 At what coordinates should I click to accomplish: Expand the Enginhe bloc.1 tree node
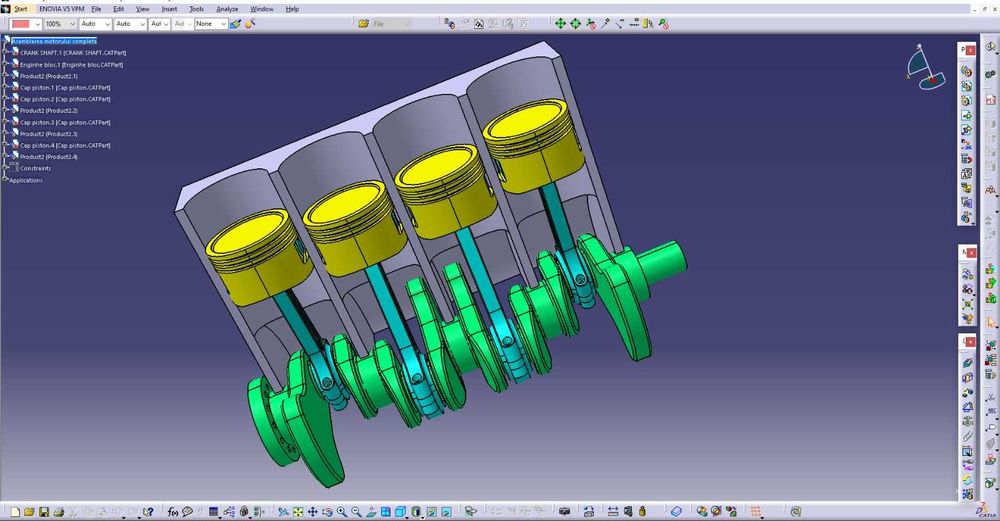click(5, 64)
